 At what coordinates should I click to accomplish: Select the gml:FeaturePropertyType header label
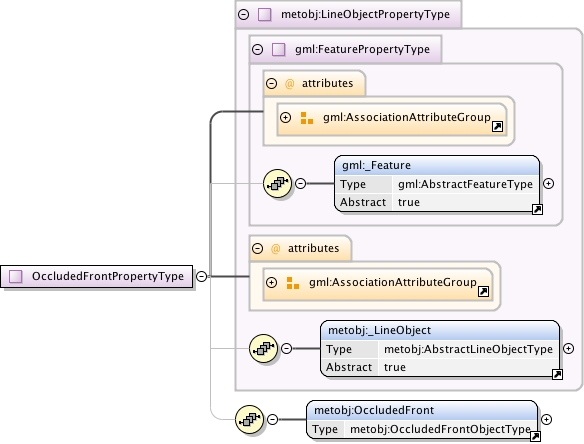coord(362,49)
